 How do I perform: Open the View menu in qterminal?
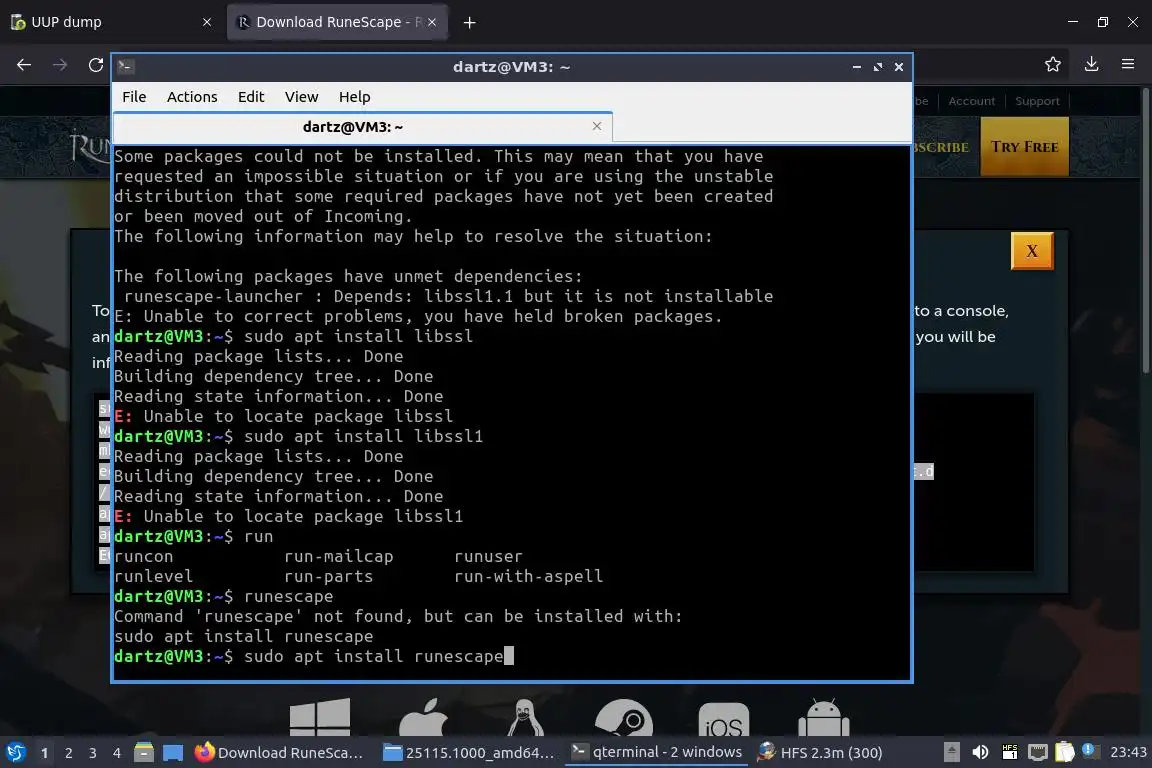[301, 97]
